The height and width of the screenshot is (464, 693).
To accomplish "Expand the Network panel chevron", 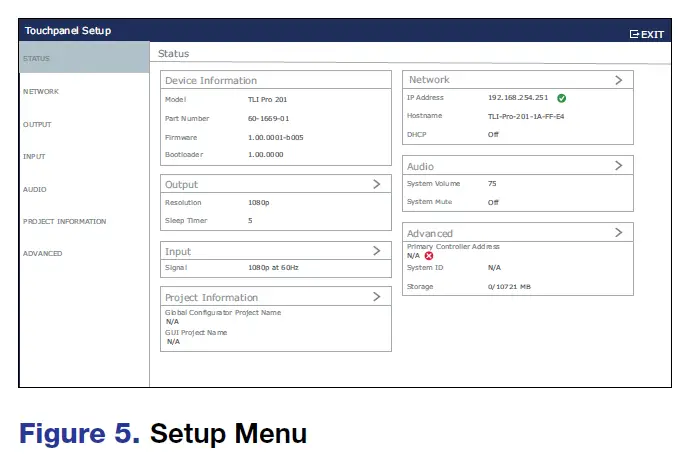I will (x=619, y=80).
